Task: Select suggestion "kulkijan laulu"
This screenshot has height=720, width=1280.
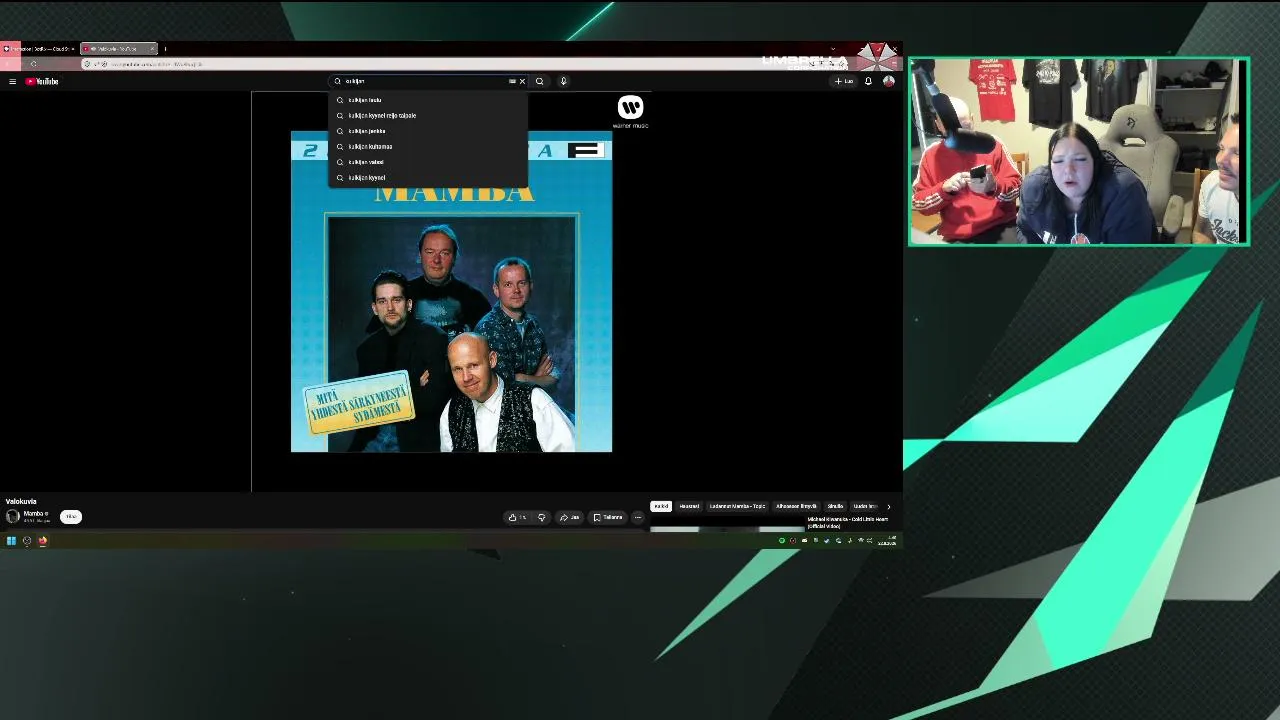Action: click(428, 100)
